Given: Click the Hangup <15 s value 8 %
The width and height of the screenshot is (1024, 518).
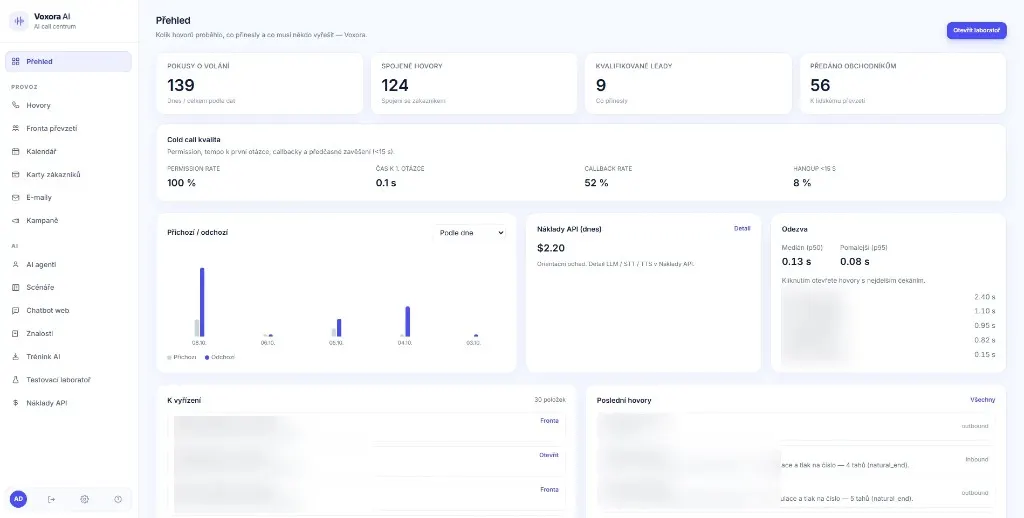Looking at the screenshot, I should 802,183.
